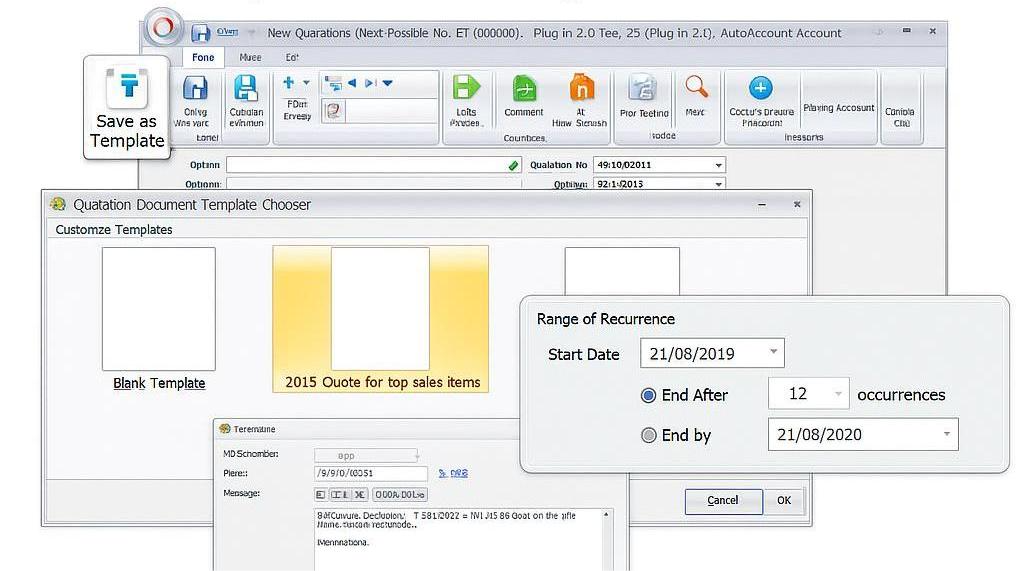The height and width of the screenshot is (571, 1024).
Task: Click the Blank Template label link
Action: (x=159, y=383)
